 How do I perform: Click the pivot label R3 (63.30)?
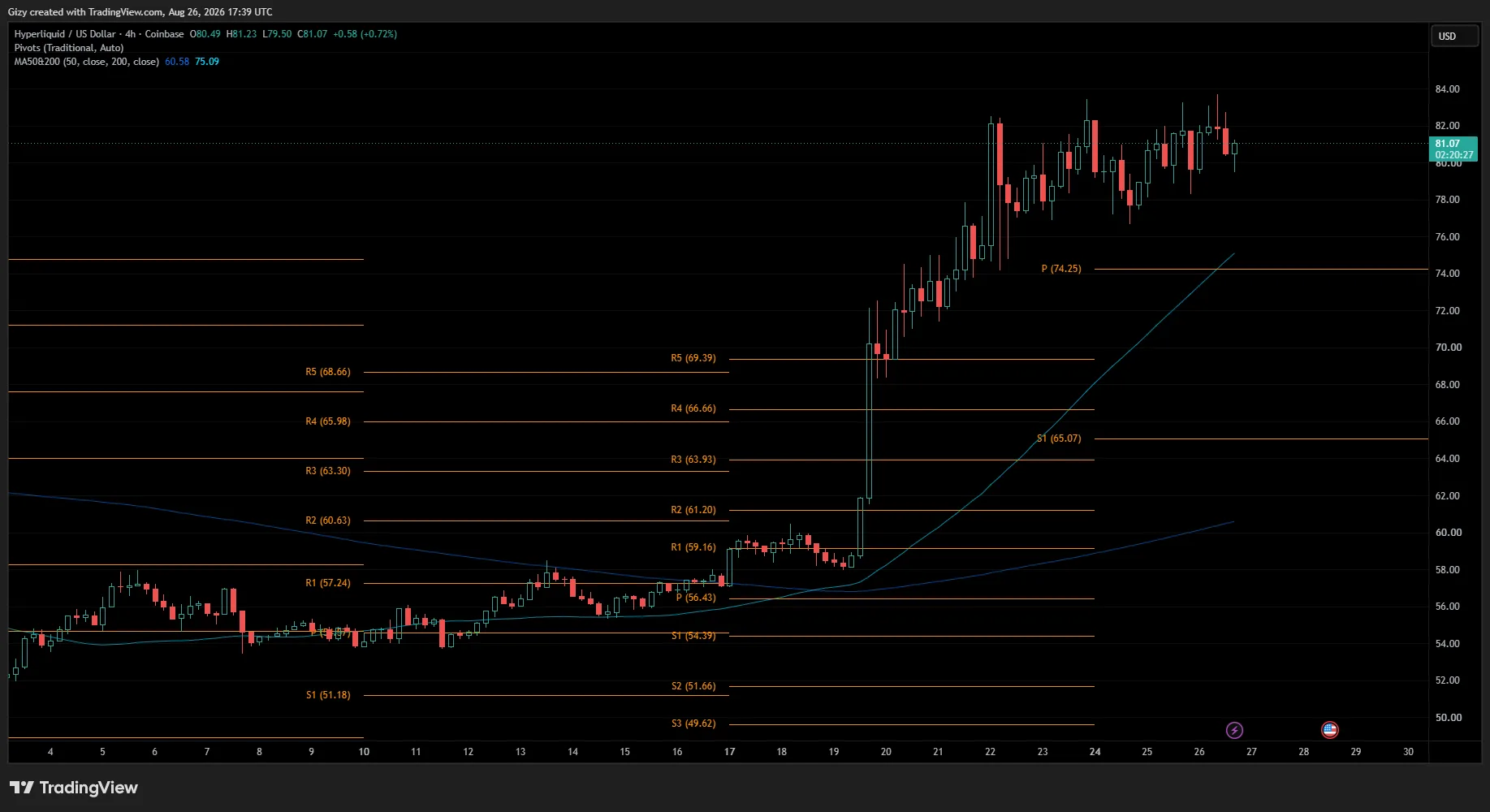coord(328,471)
